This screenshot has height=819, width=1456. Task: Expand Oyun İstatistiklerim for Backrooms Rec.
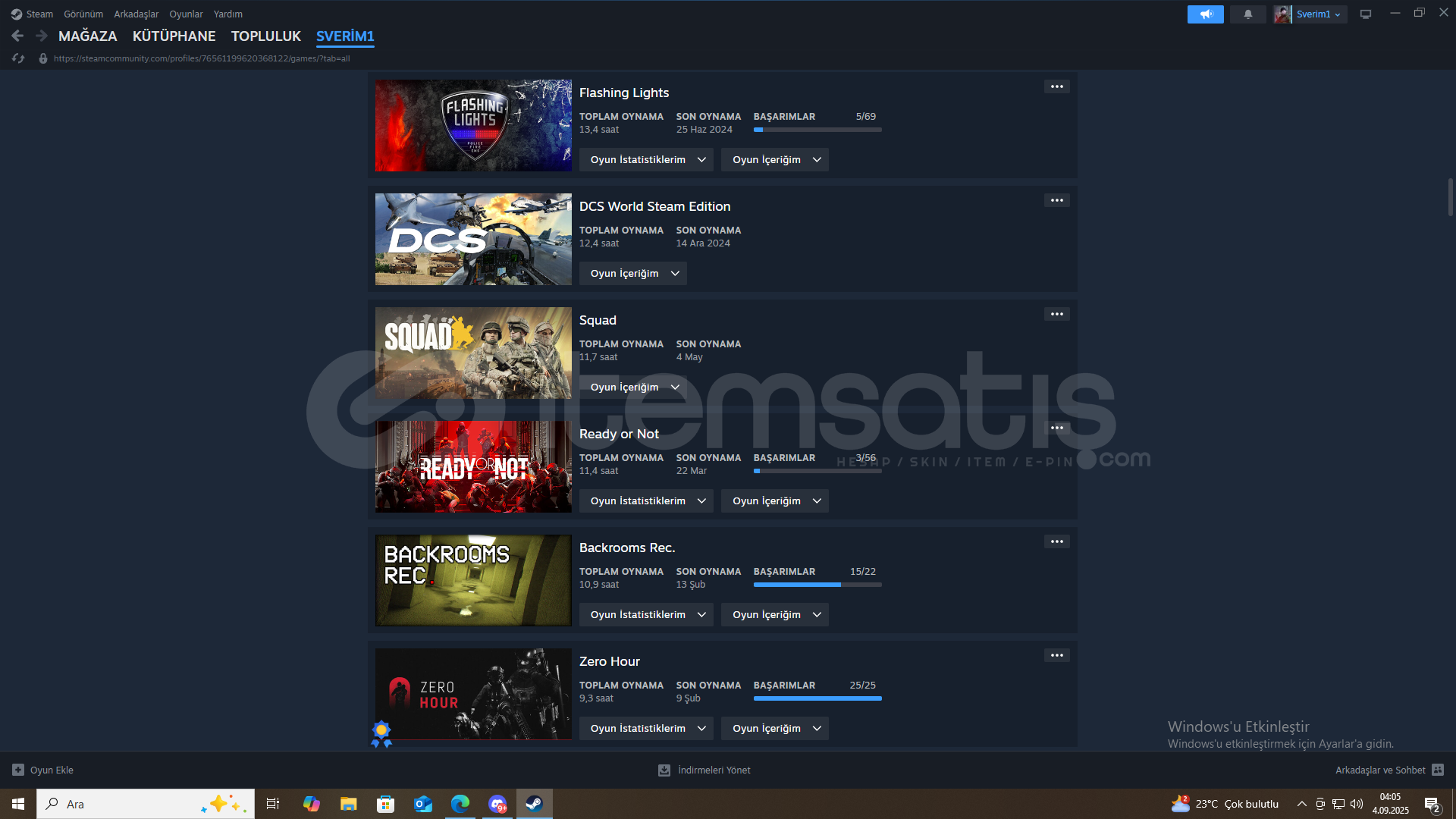pyautogui.click(x=646, y=615)
